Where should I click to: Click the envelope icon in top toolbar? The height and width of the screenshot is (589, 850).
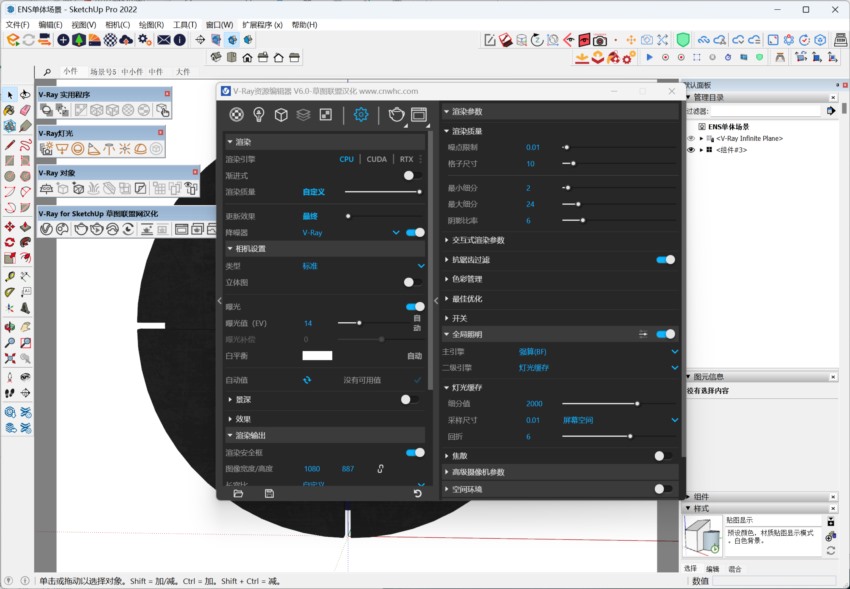tap(164, 40)
